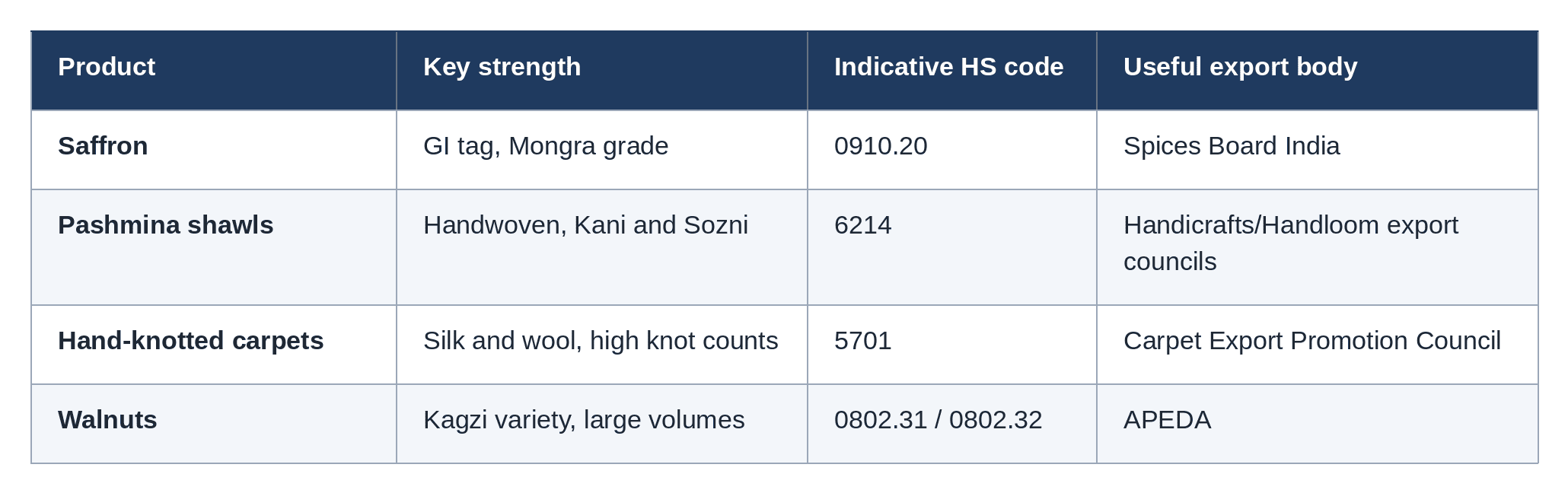1568x493 pixels.
Task: Click HS code 0910.20 cell
Action: (x=952, y=150)
